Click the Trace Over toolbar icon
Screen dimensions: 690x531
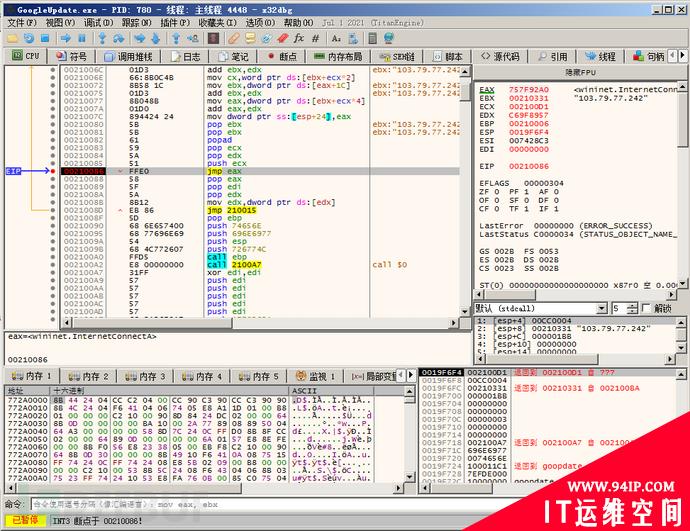click(156, 38)
